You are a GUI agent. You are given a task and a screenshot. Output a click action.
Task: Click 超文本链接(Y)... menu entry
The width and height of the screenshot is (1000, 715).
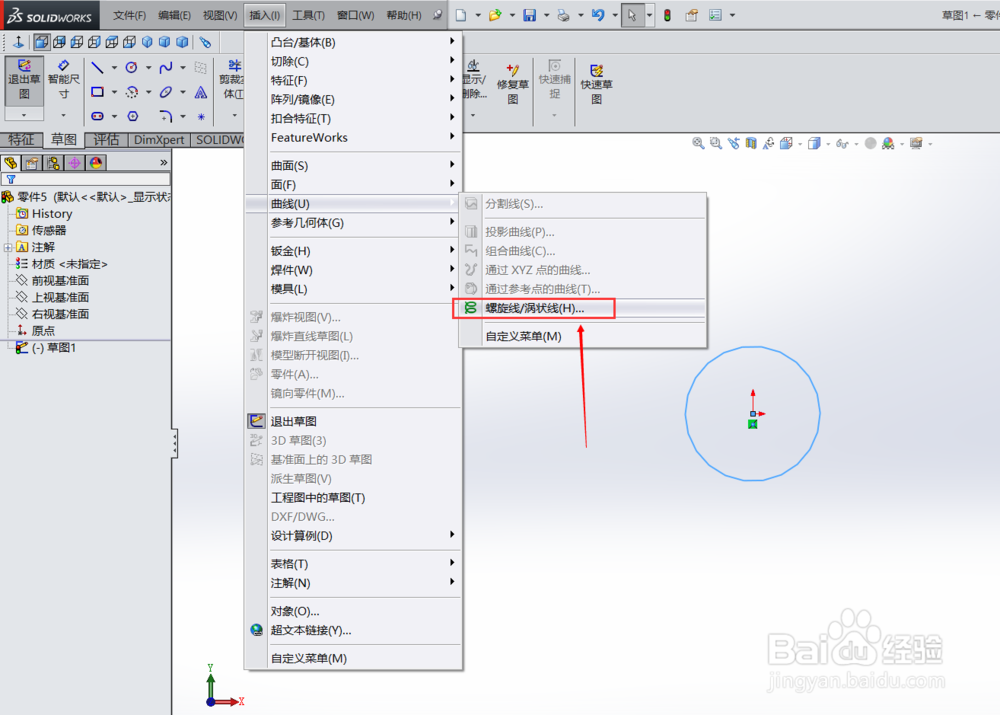tap(311, 630)
